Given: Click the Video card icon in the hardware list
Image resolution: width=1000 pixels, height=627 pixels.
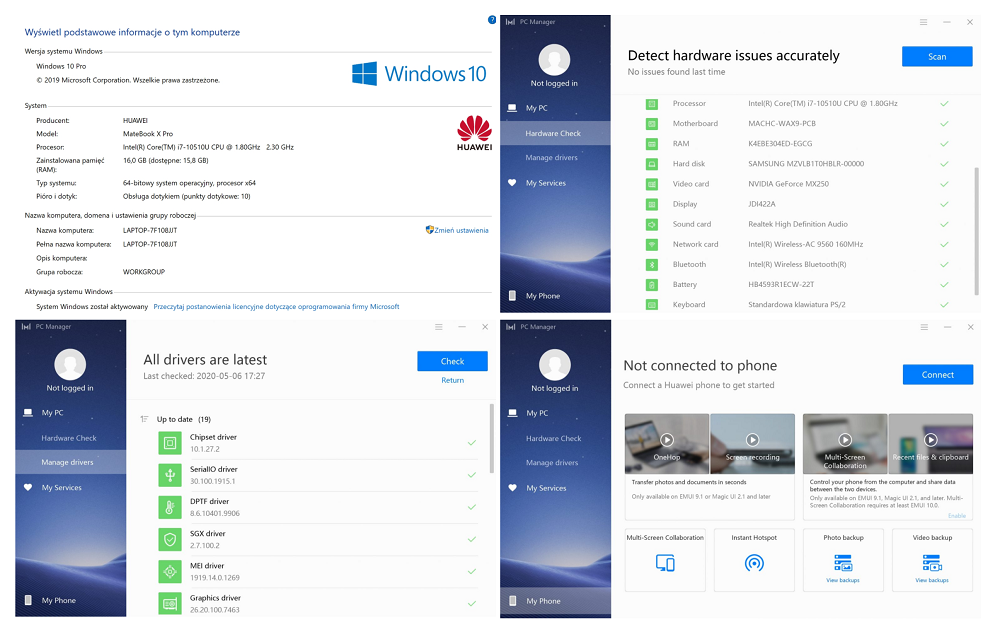Looking at the screenshot, I should [652, 184].
